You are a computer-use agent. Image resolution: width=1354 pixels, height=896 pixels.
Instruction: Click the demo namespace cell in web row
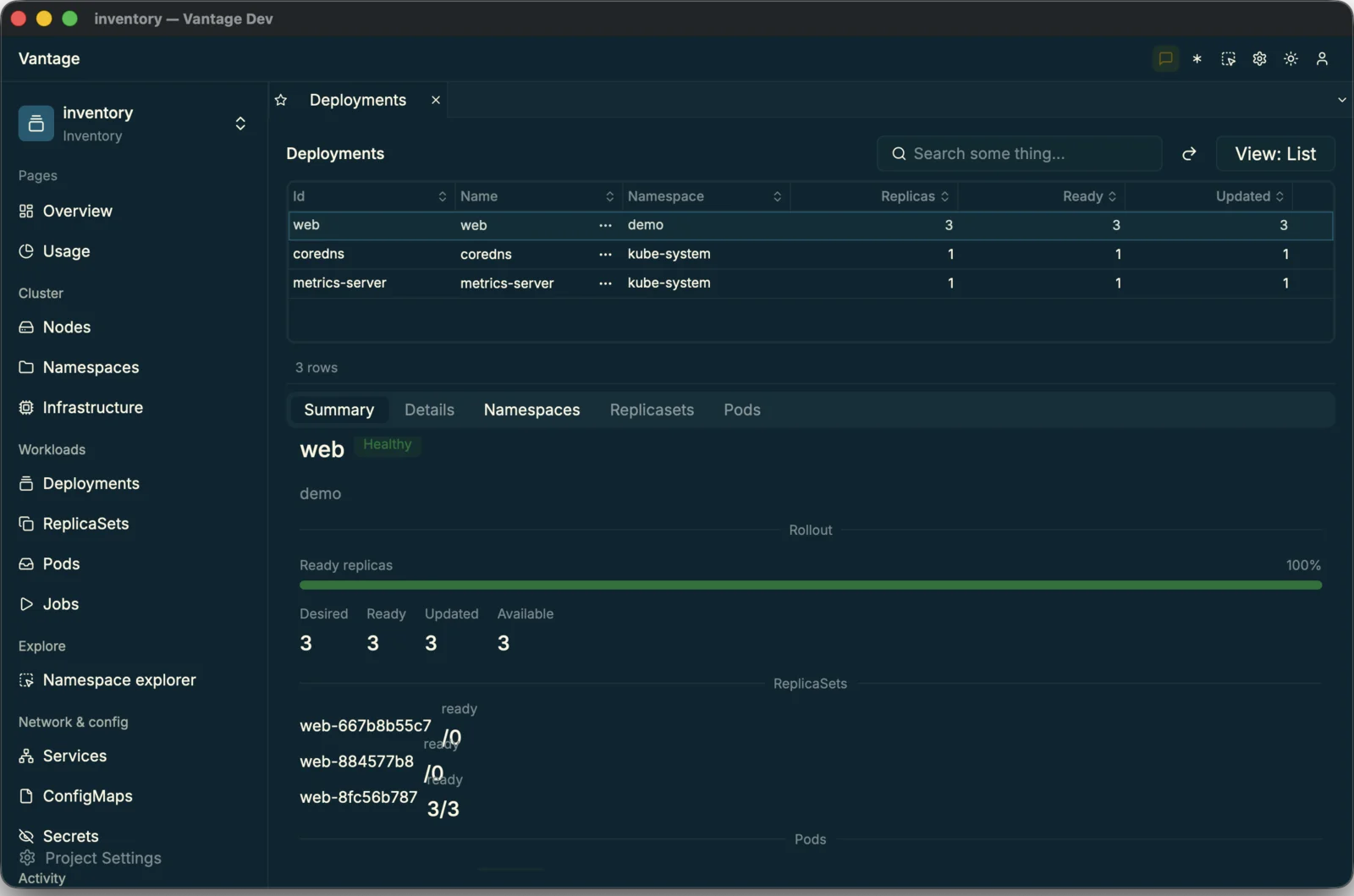click(x=705, y=225)
